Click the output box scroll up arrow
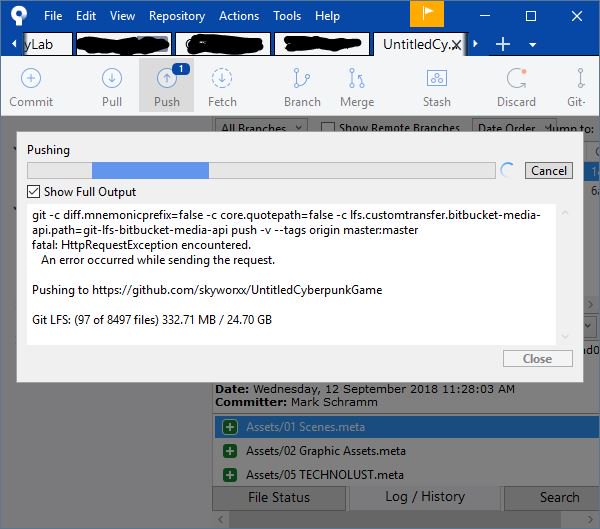600x529 pixels. point(565,212)
